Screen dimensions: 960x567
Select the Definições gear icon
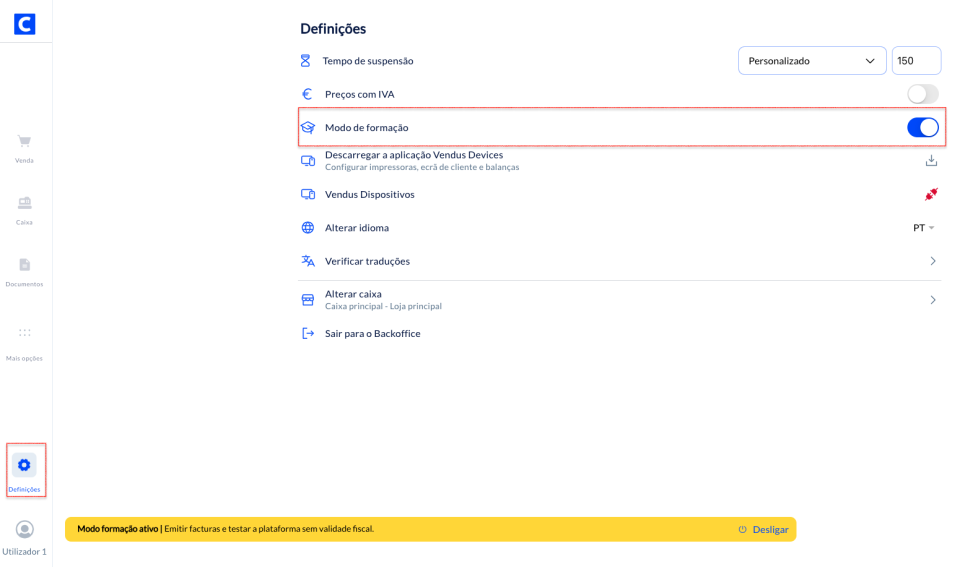pyautogui.click(x=24, y=465)
